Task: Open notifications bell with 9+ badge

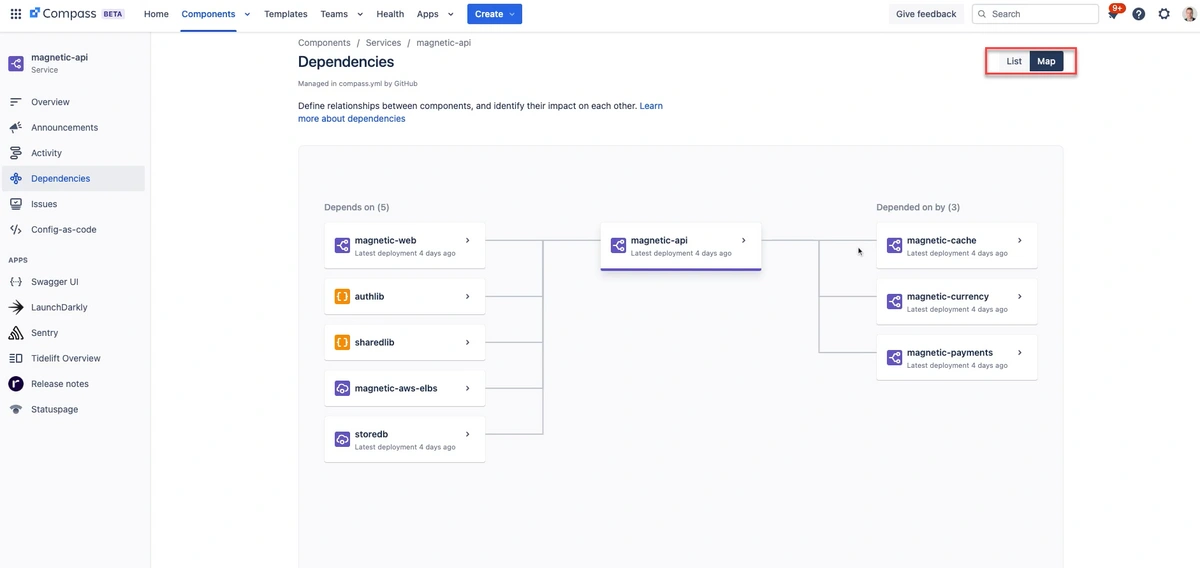Action: click(1114, 14)
